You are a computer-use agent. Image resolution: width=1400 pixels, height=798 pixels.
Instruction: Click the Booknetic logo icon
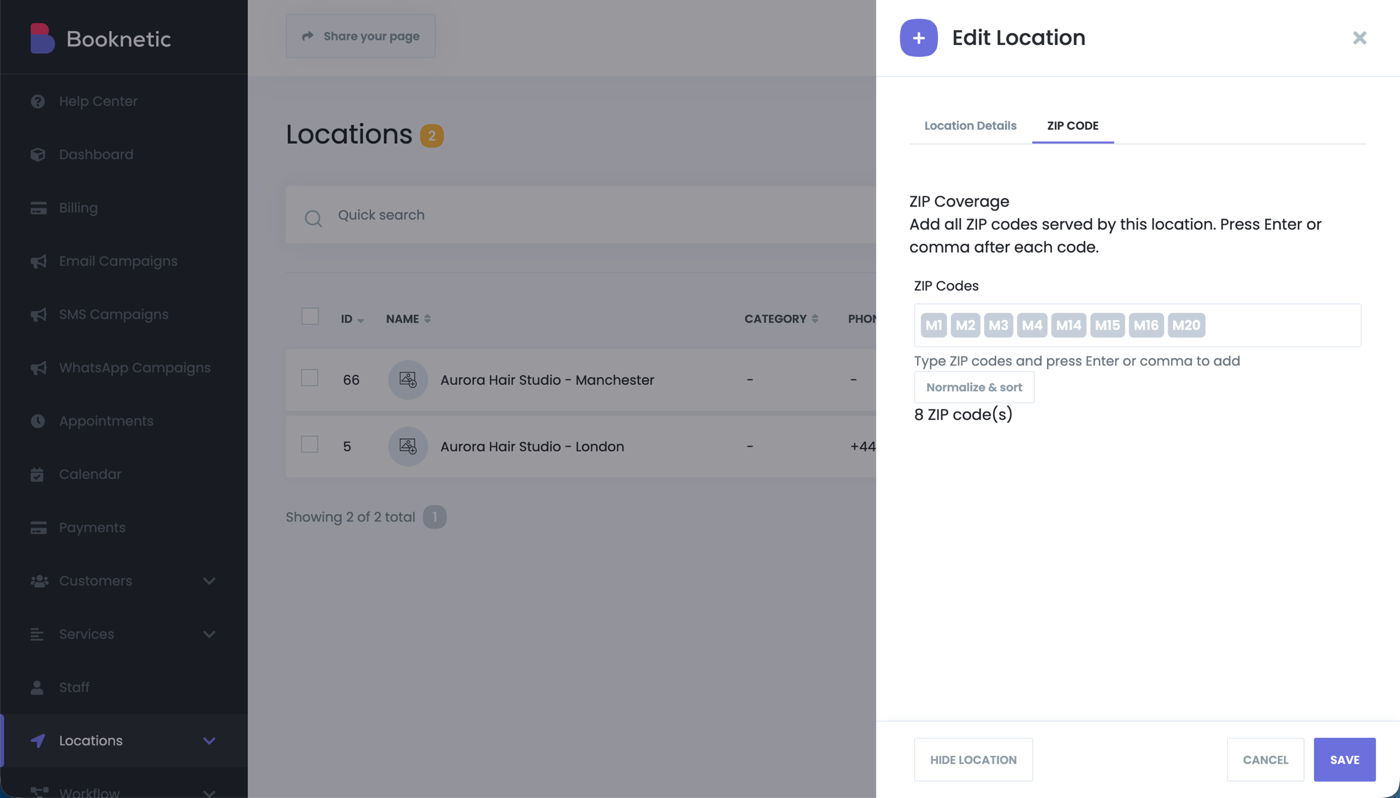pyautogui.click(x=41, y=38)
